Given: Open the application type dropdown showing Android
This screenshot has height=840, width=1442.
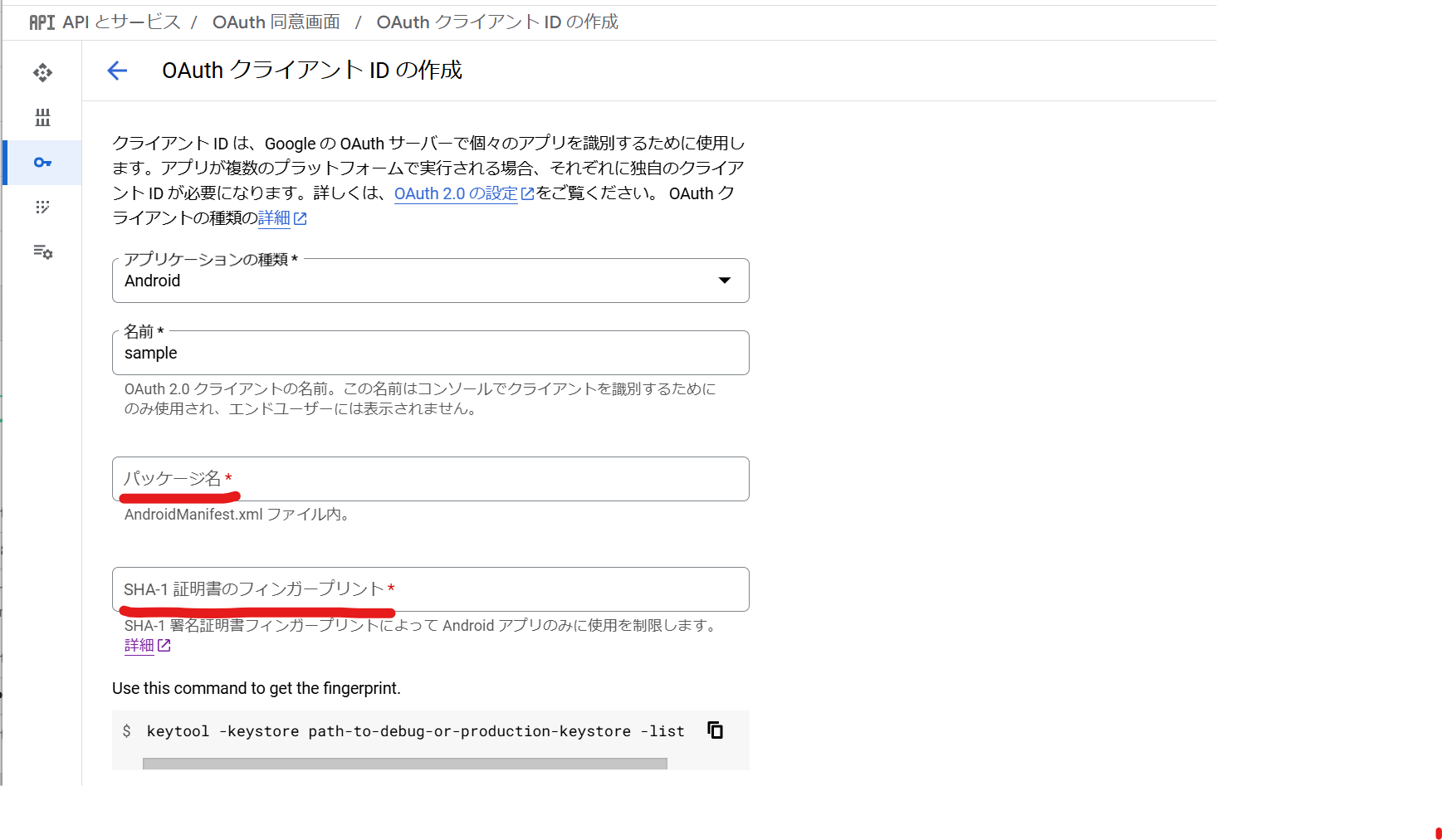Looking at the screenshot, I should pyautogui.click(x=430, y=281).
